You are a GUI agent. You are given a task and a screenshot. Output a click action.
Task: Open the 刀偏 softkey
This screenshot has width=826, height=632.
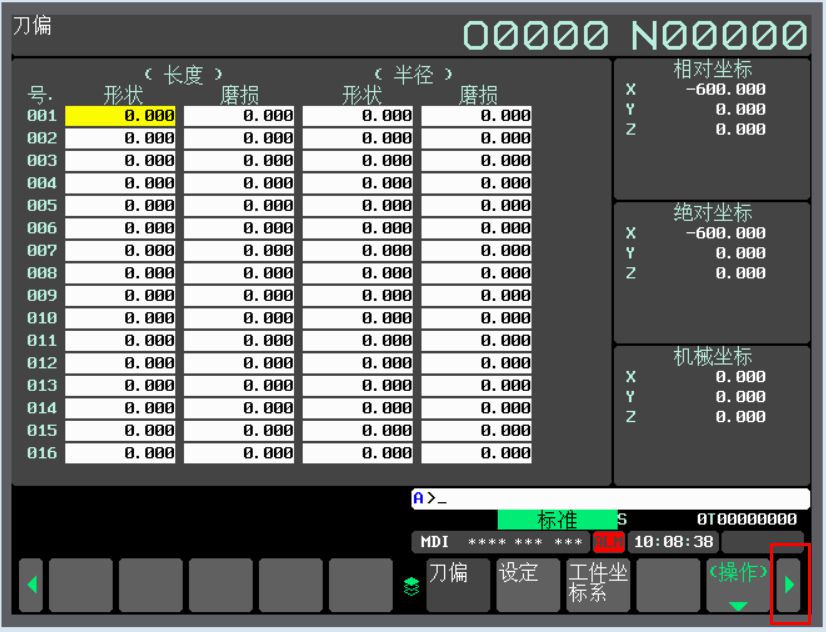(x=458, y=585)
